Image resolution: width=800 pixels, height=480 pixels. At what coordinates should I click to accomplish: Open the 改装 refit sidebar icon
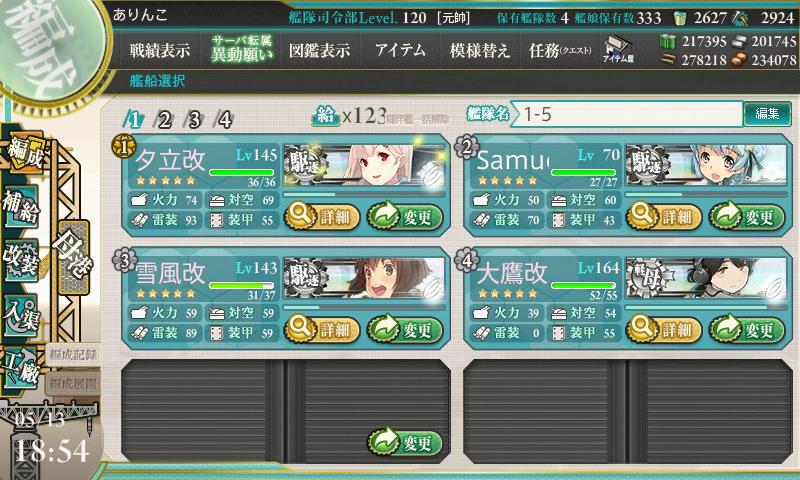tap(20, 260)
